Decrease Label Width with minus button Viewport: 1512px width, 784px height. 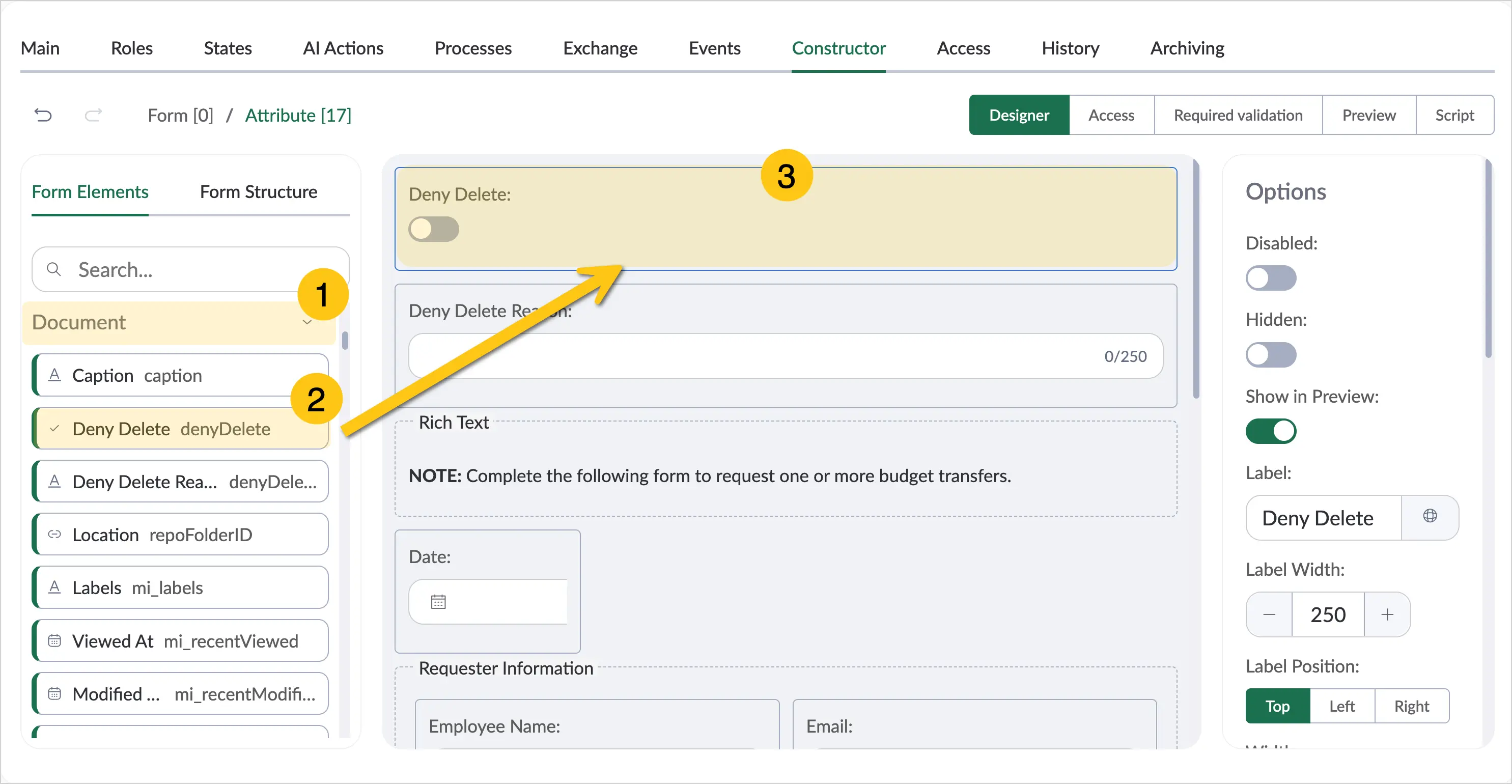[x=1269, y=614]
